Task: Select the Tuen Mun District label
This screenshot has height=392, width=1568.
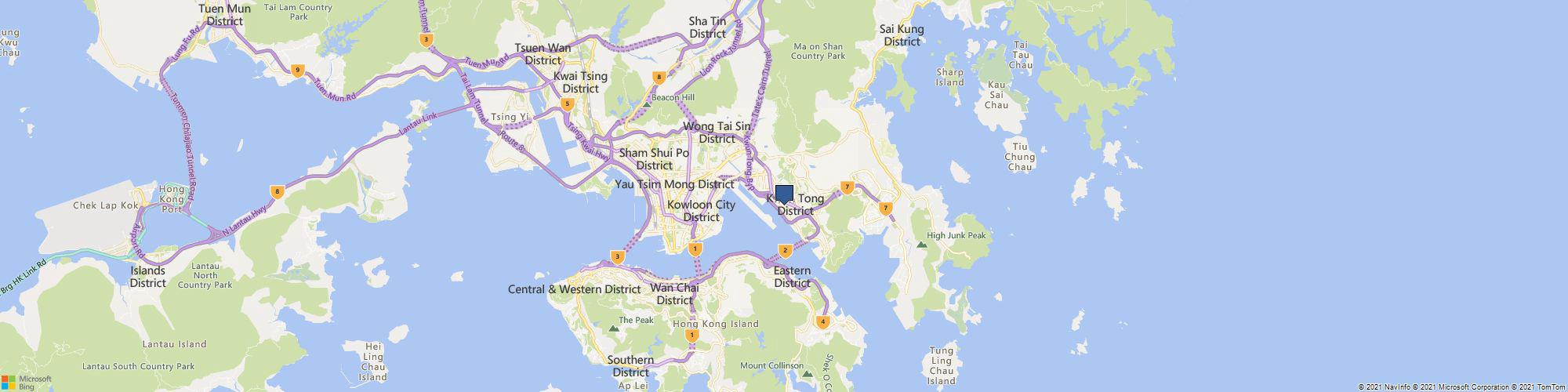Action: (225, 15)
